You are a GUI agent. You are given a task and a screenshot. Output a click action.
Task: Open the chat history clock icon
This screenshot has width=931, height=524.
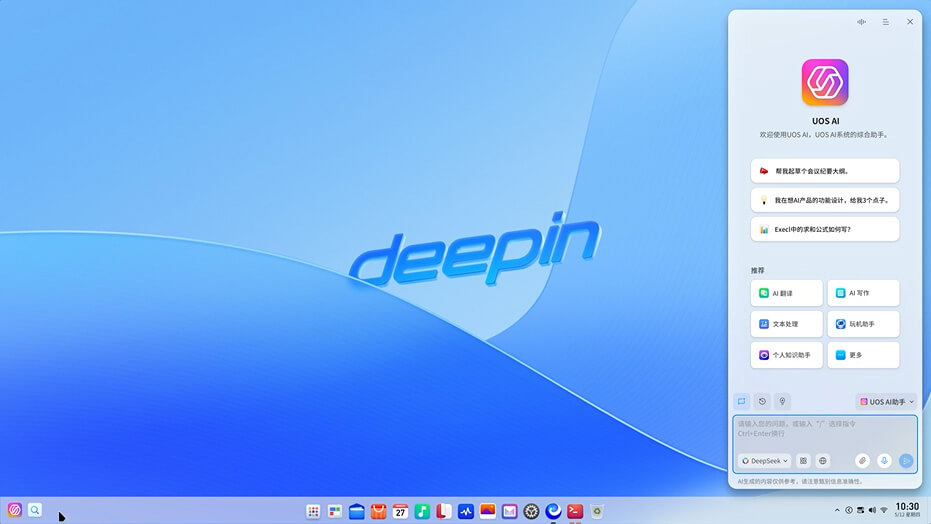click(762, 401)
